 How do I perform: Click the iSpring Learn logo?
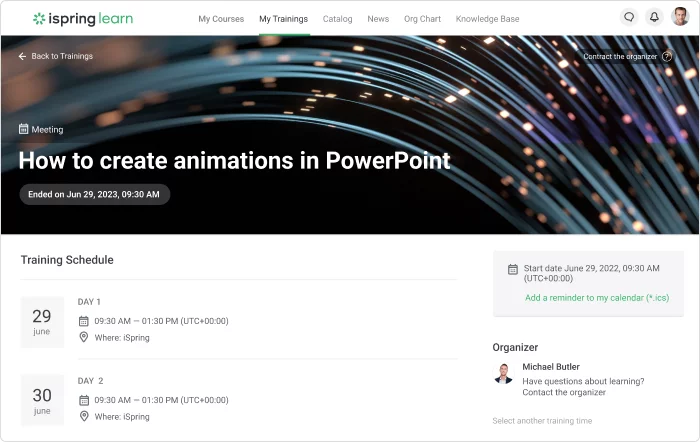coord(83,19)
